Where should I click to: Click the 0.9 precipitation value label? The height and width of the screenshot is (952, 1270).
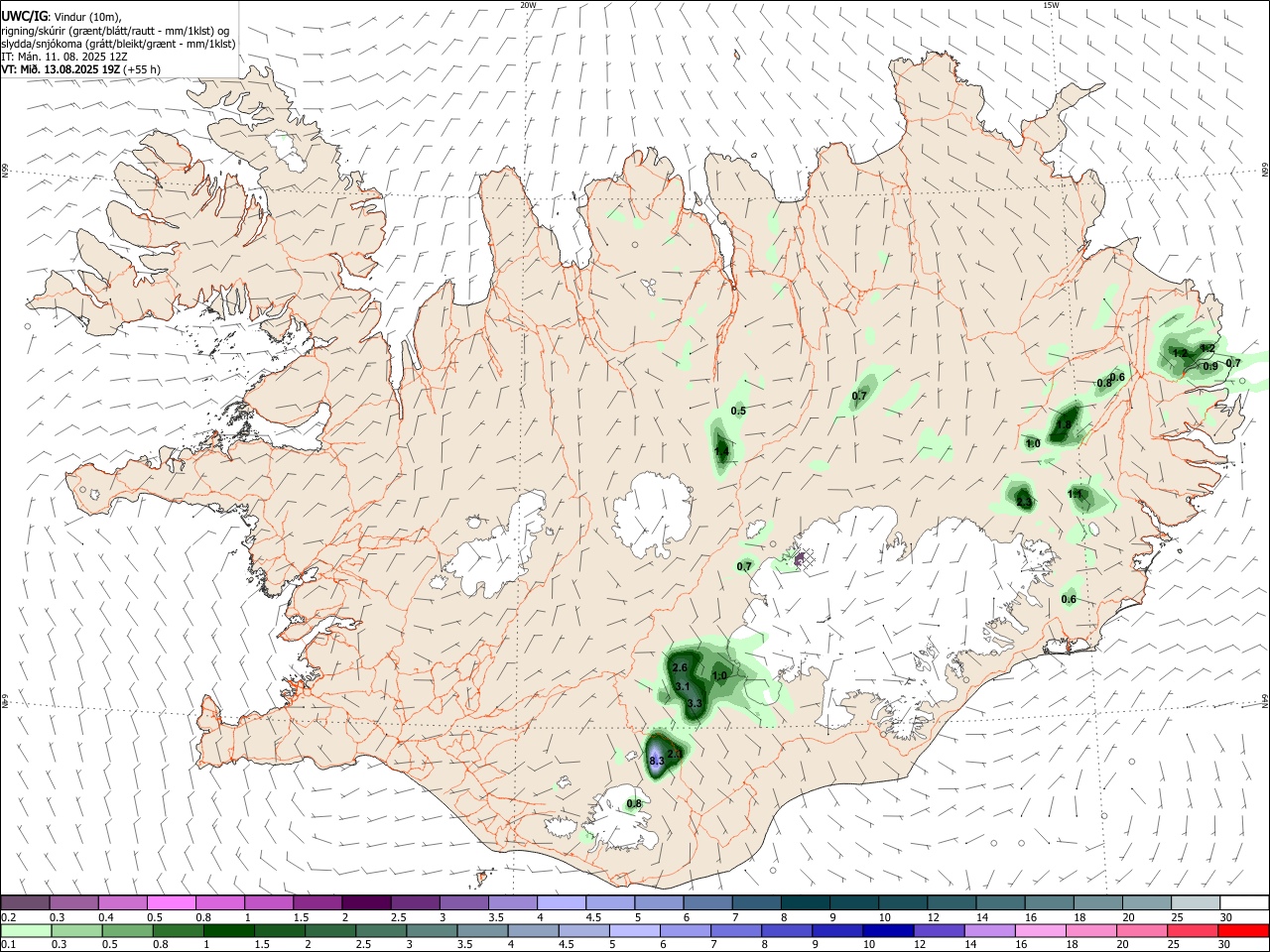pyautogui.click(x=1210, y=366)
